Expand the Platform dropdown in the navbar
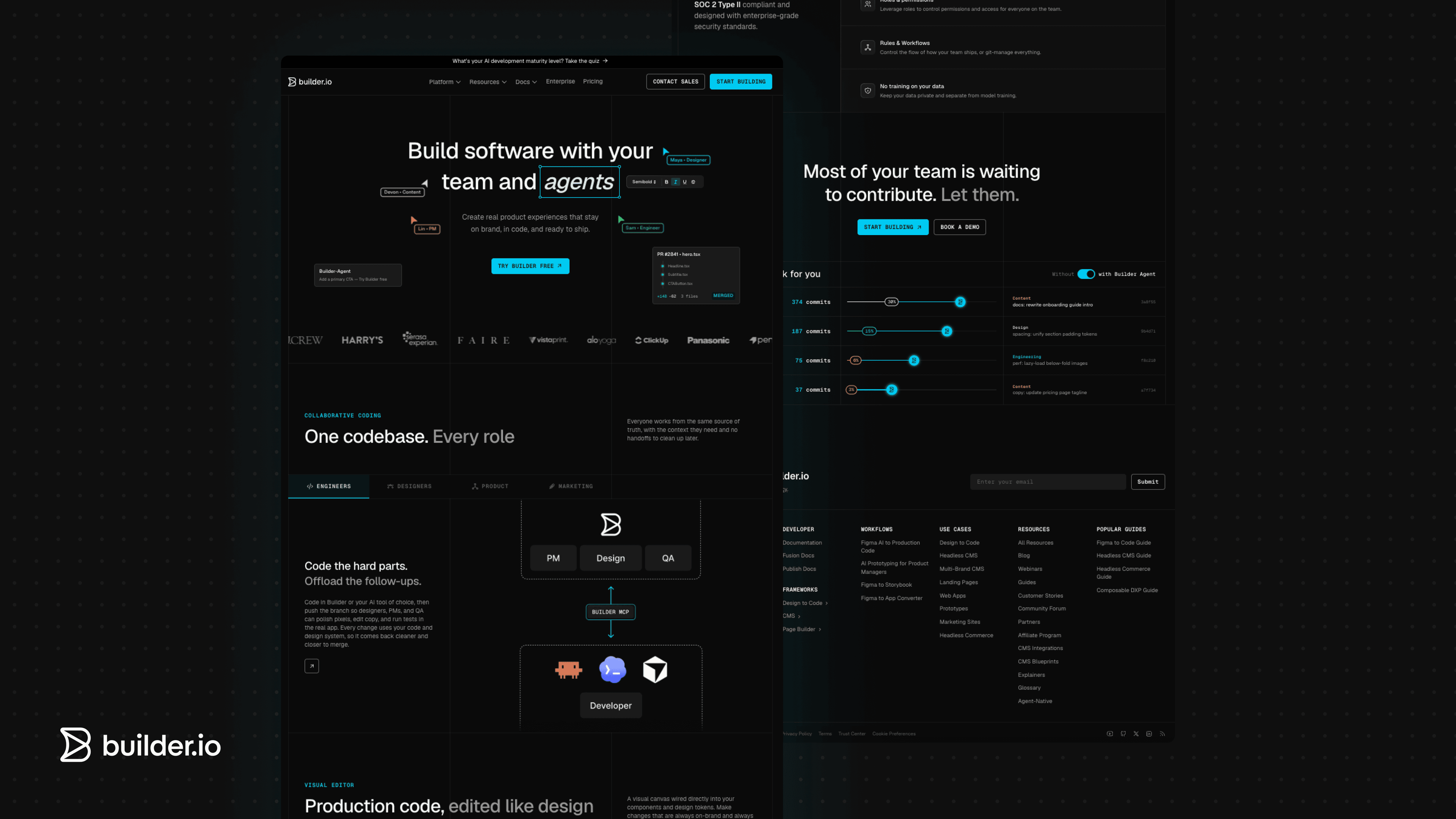The width and height of the screenshot is (1456, 819). click(445, 82)
